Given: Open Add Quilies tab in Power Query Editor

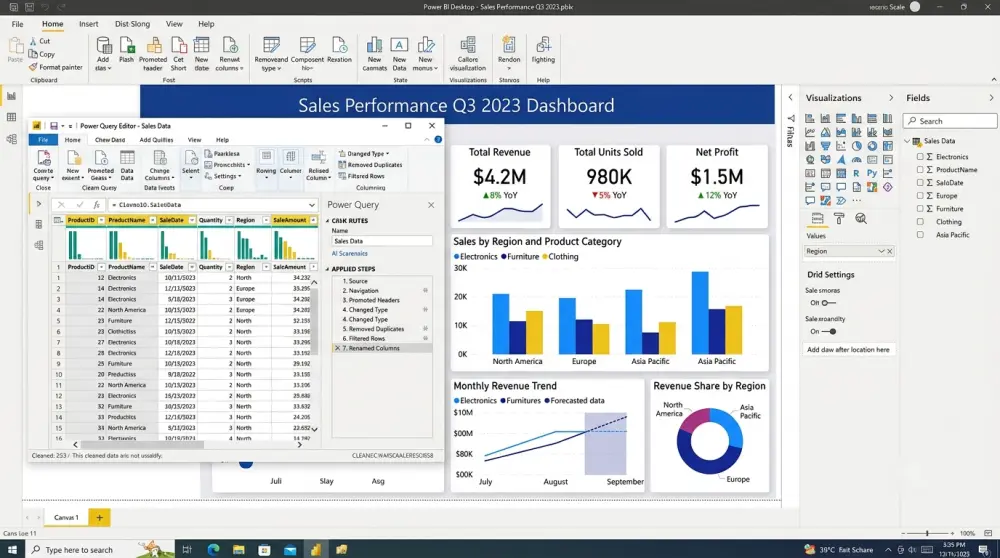Looking at the screenshot, I should [156, 140].
